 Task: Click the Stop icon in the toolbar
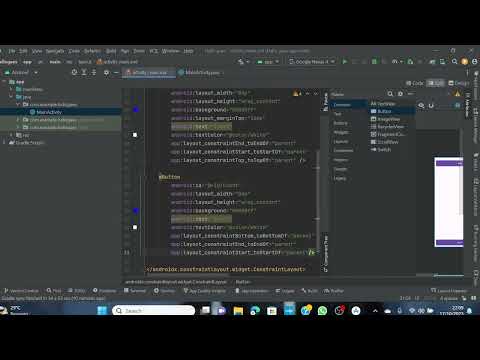pos(420,62)
